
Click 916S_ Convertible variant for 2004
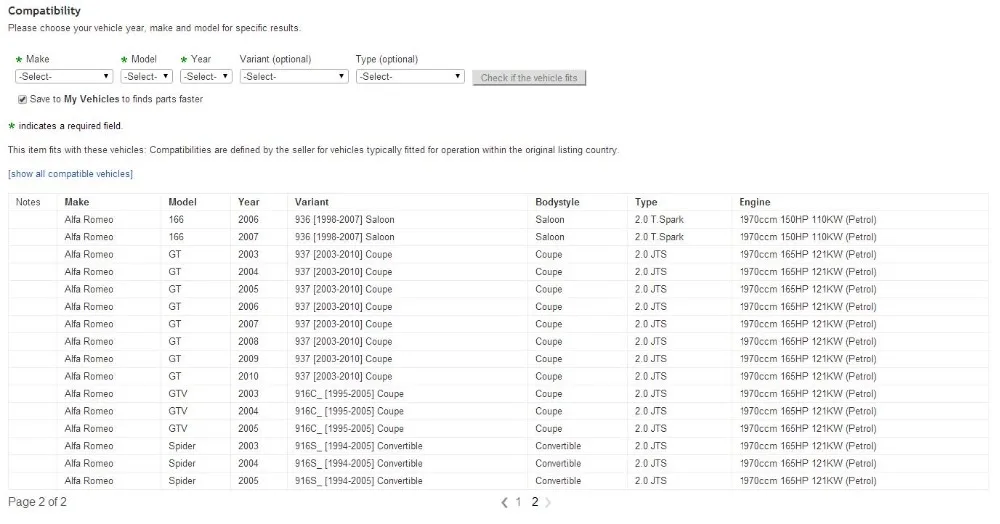(x=358, y=463)
